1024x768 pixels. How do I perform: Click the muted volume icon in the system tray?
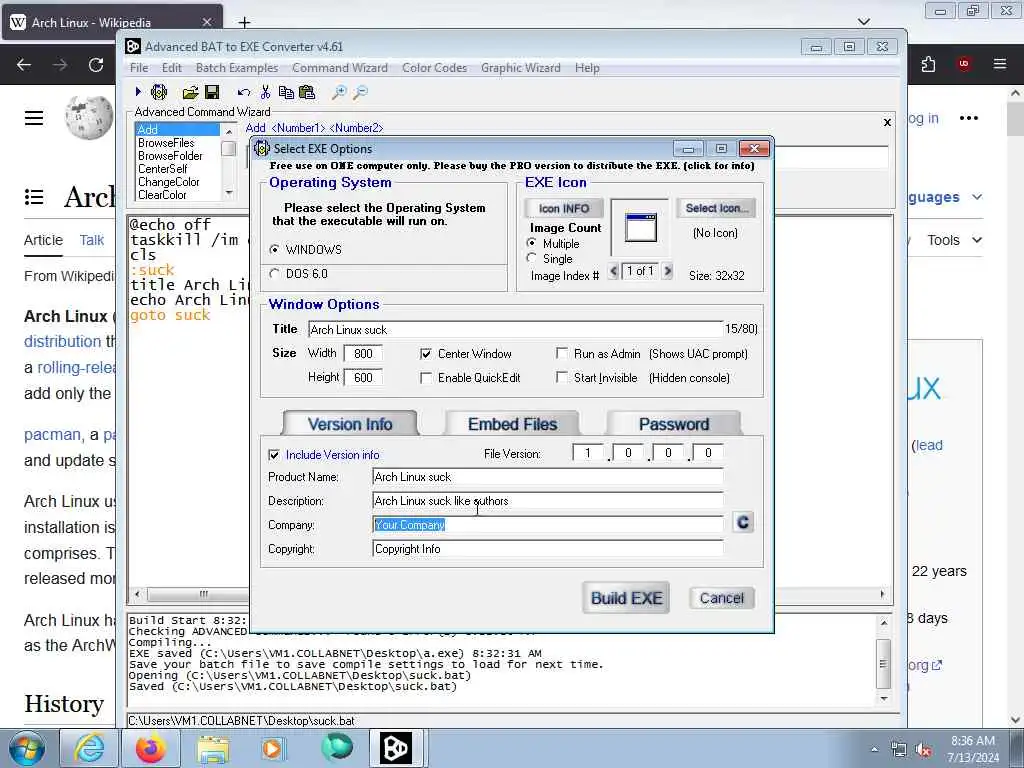tap(924, 750)
